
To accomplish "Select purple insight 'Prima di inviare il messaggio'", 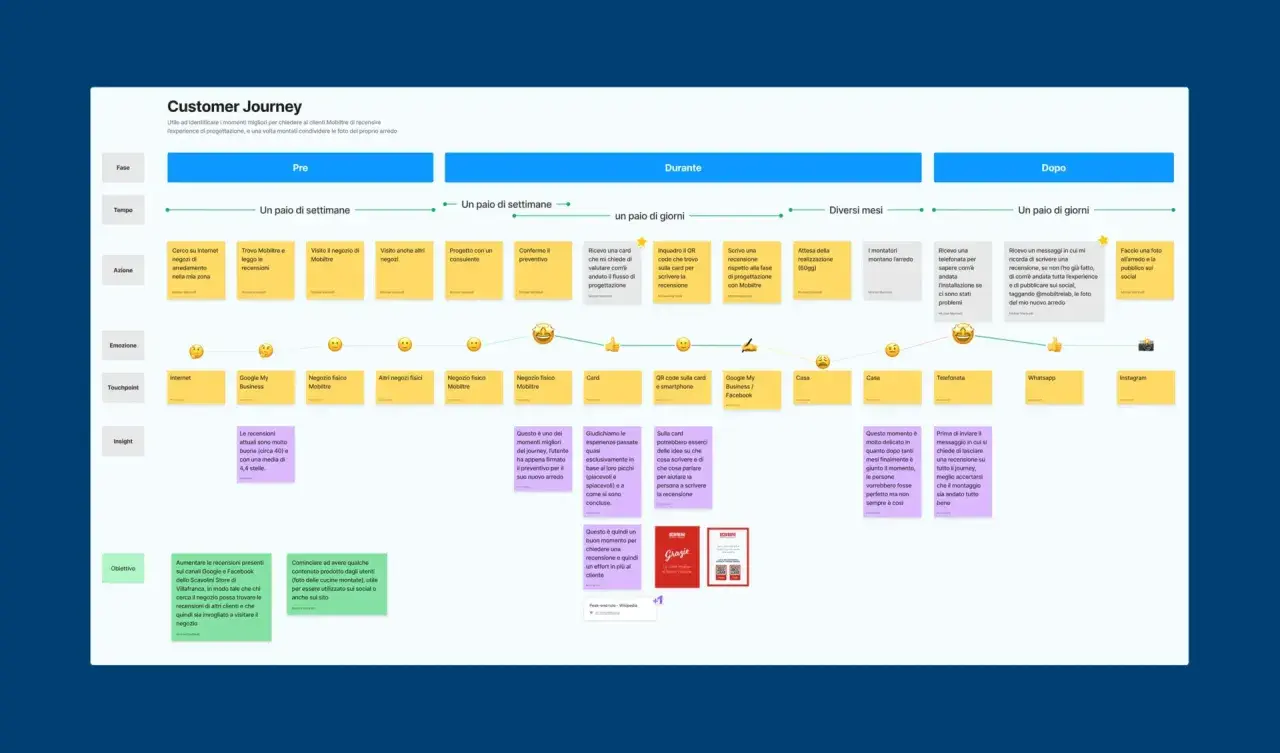I will pos(963,472).
